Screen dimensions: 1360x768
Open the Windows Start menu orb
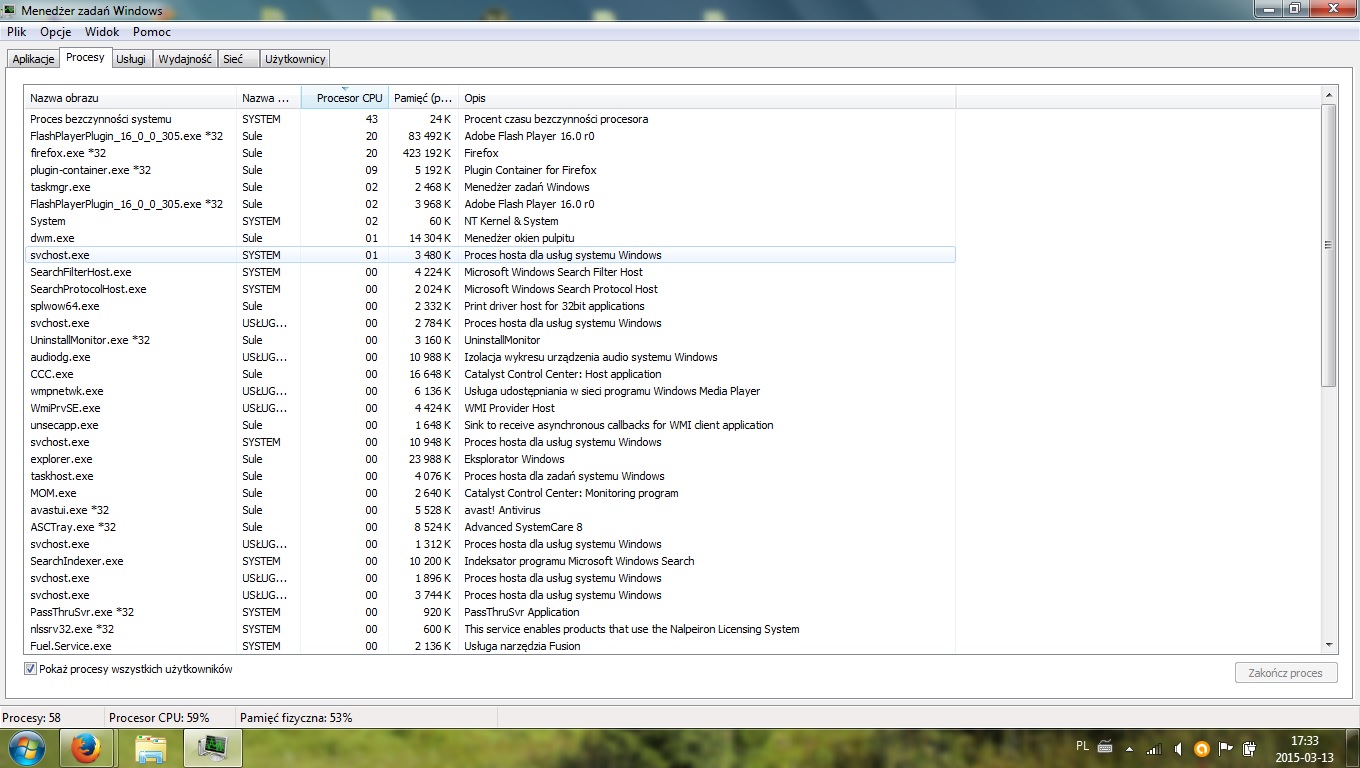(x=25, y=748)
